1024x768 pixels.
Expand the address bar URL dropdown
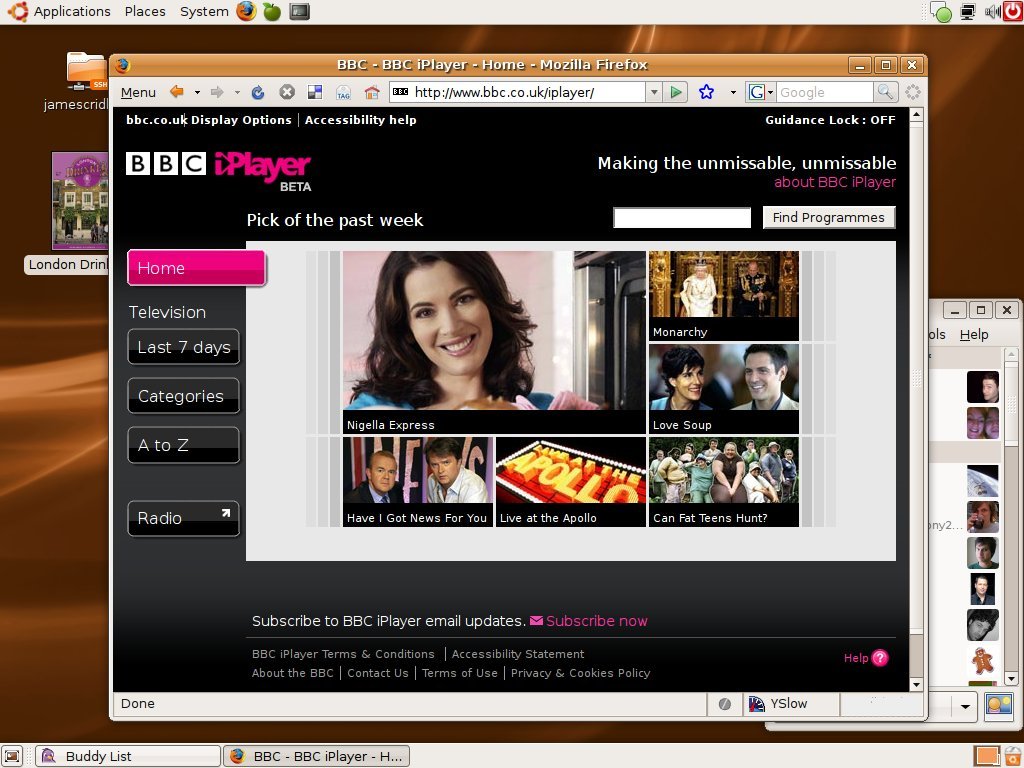coord(655,91)
